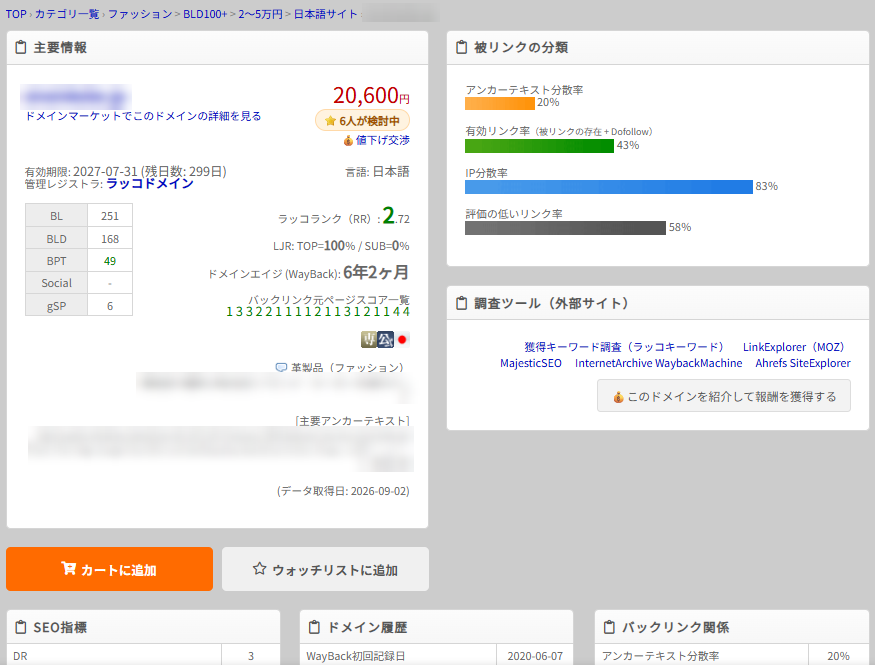The image size is (875, 665).
Task: Open InternetArchive WaybackMachine link
Action: coord(658,363)
